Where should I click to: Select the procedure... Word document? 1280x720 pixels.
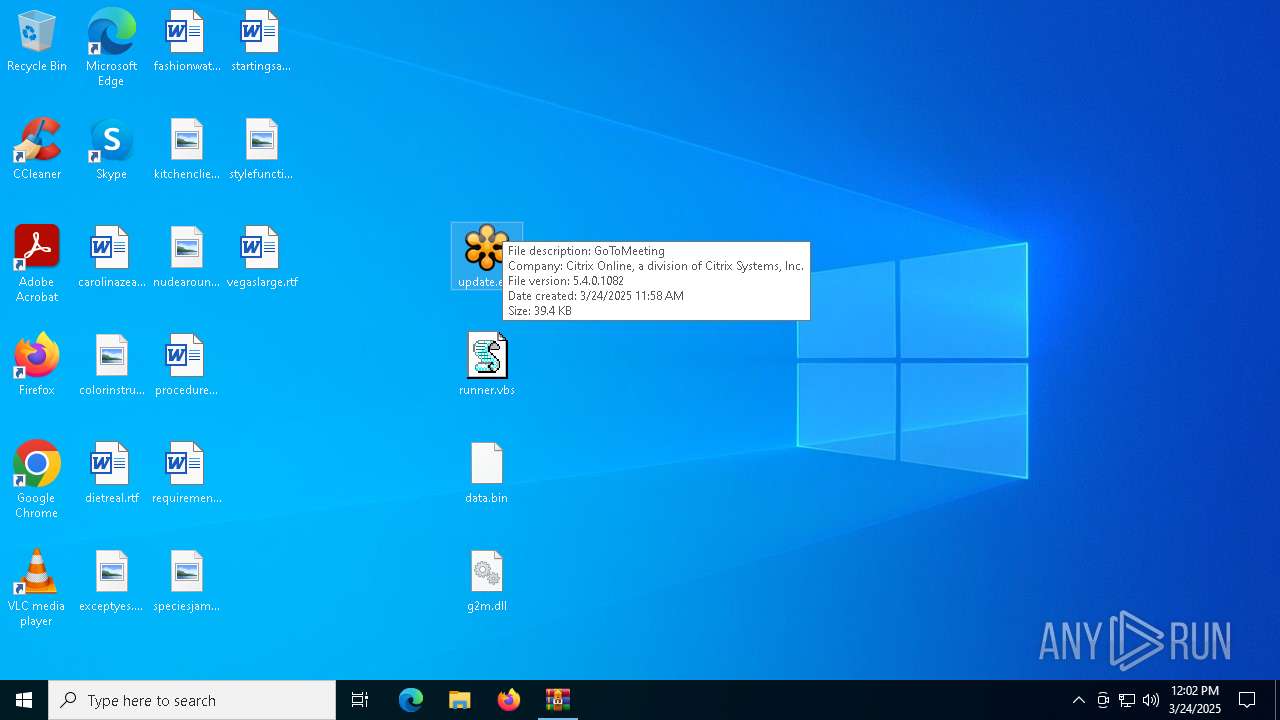click(186, 366)
